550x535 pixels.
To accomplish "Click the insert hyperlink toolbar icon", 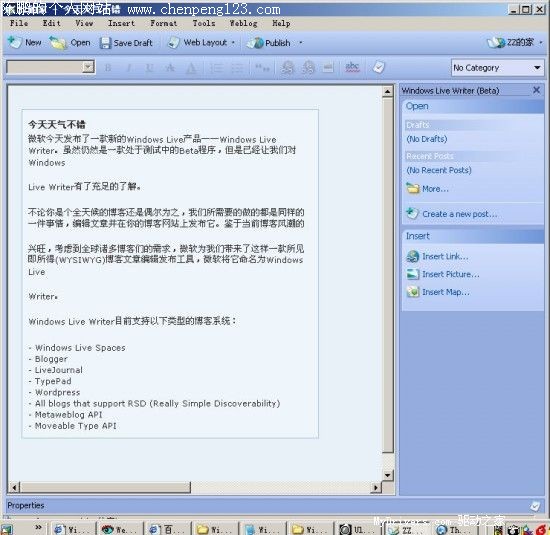I will point(288,67).
